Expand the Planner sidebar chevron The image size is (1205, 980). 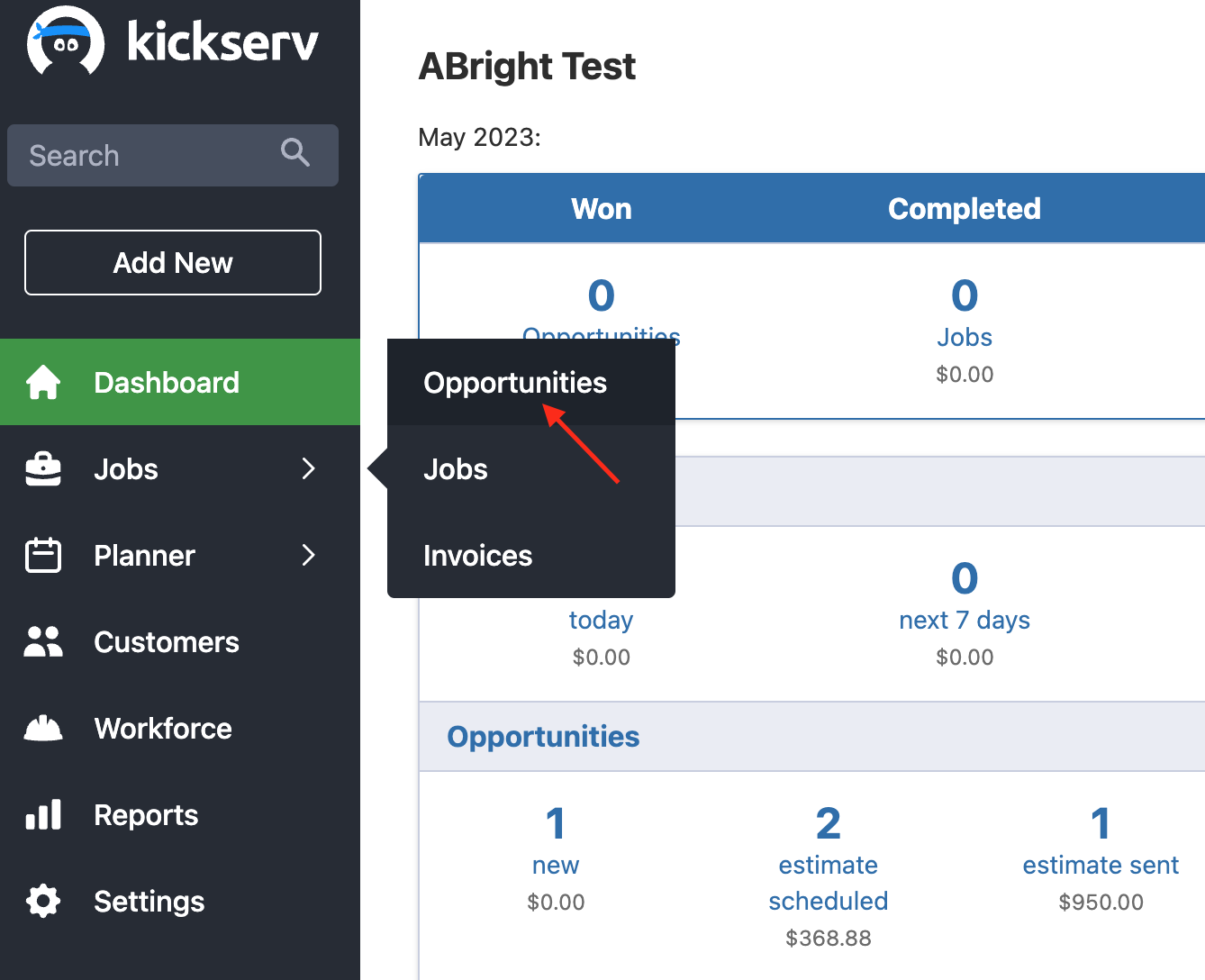pyautogui.click(x=309, y=555)
